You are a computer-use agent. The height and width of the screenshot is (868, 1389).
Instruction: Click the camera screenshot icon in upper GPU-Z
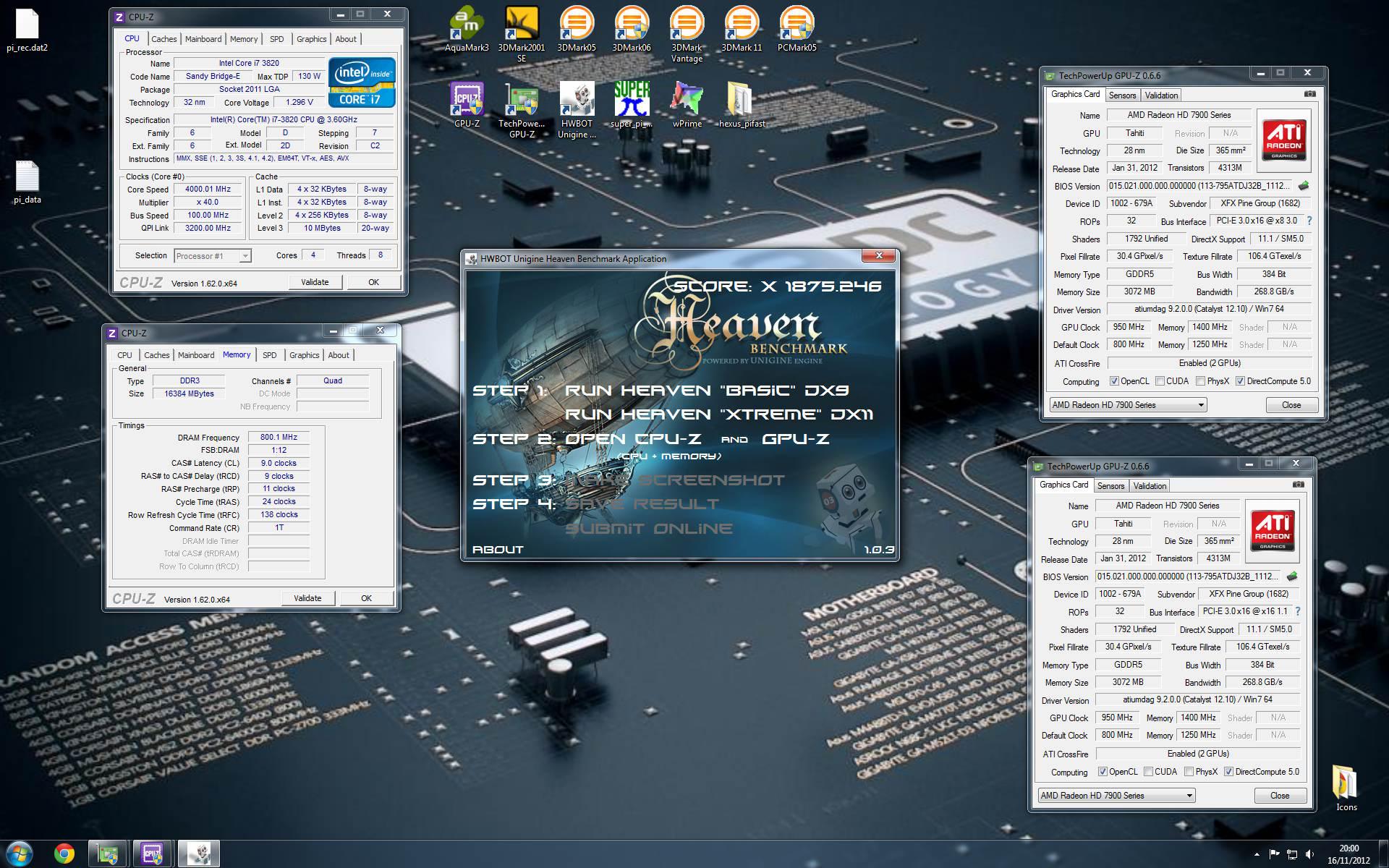coord(1309,94)
